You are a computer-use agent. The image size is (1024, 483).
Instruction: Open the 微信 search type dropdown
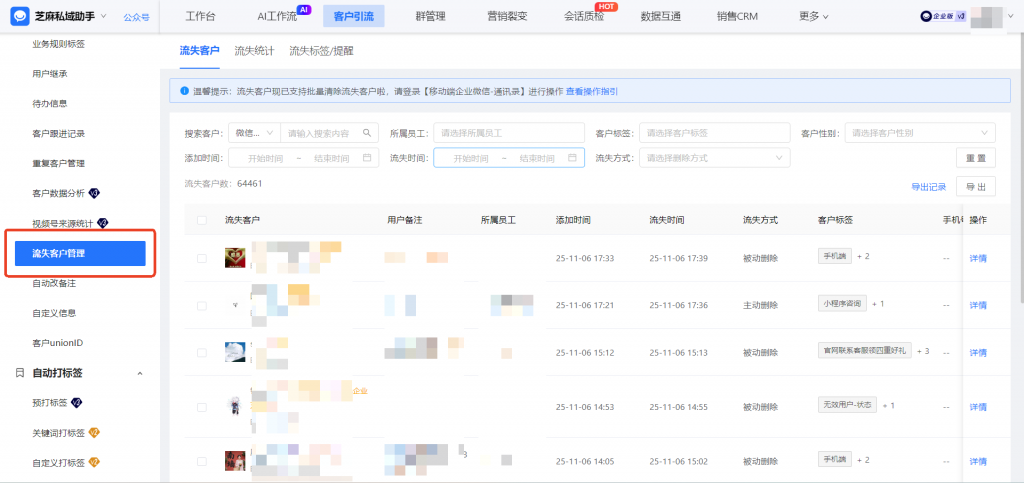pyautogui.click(x=255, y=132)
